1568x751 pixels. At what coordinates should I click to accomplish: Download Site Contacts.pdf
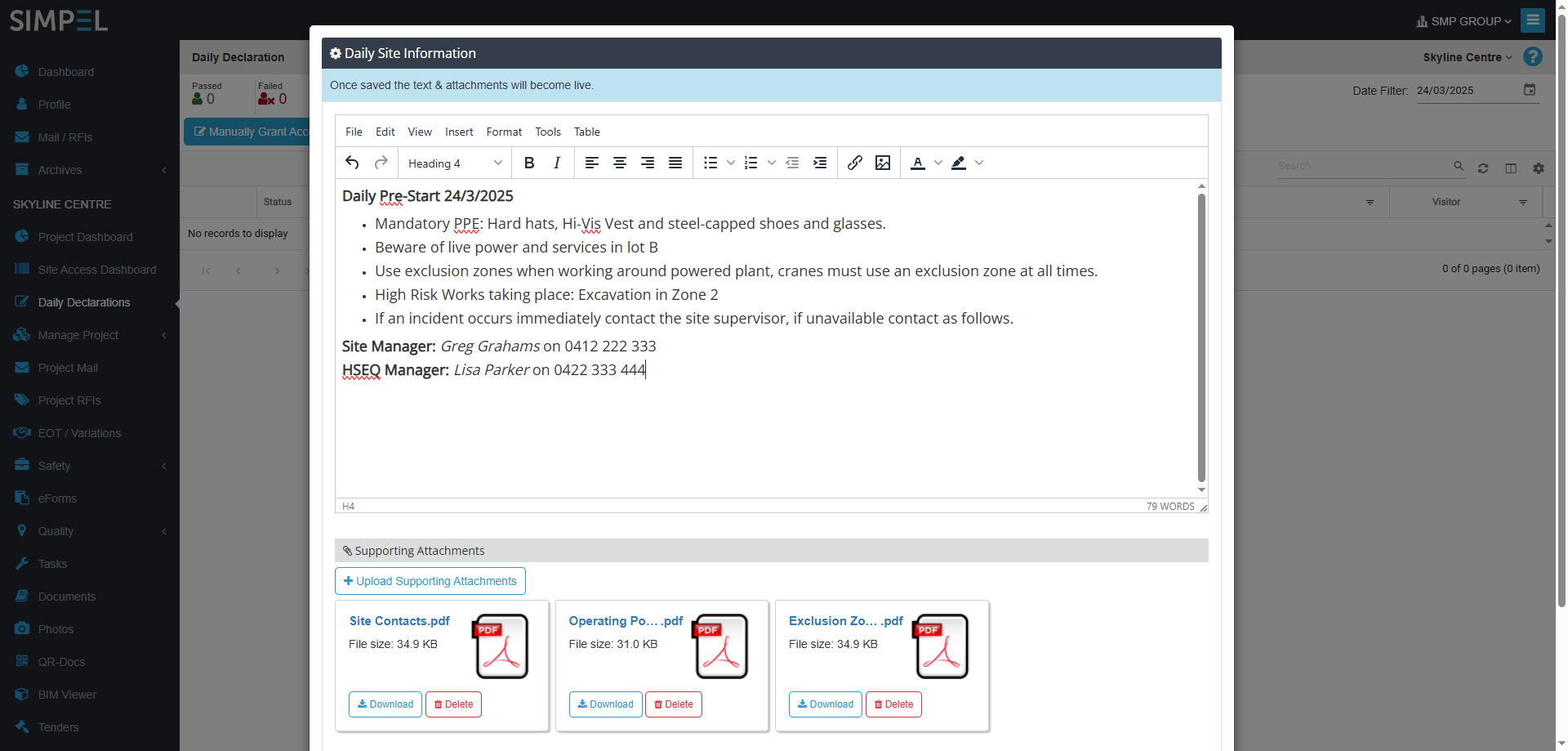pyautogui.click(x=385, y=704)
